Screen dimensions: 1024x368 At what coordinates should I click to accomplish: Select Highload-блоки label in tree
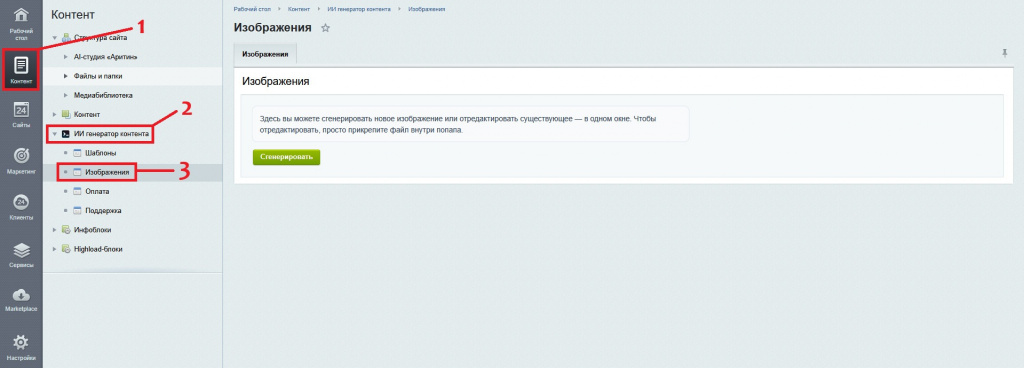click(98, 249)
